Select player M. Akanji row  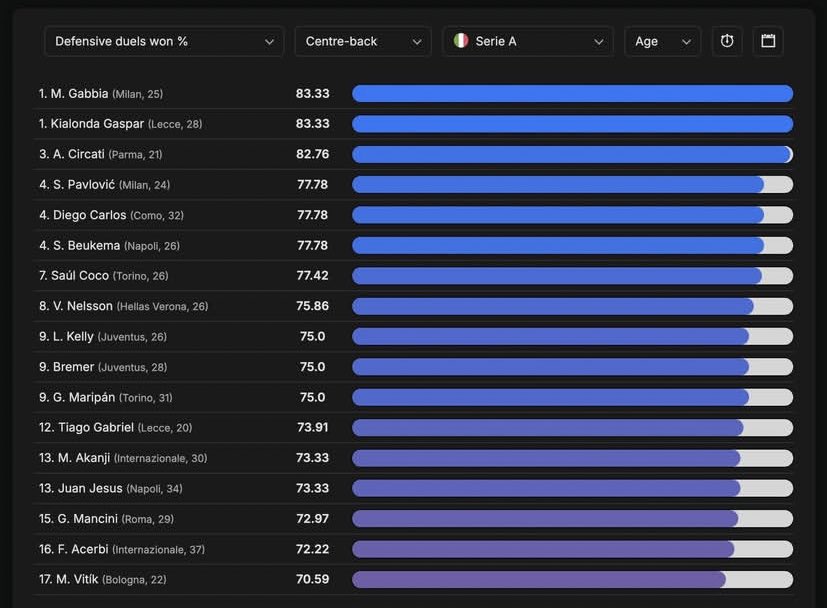[413, 458]
